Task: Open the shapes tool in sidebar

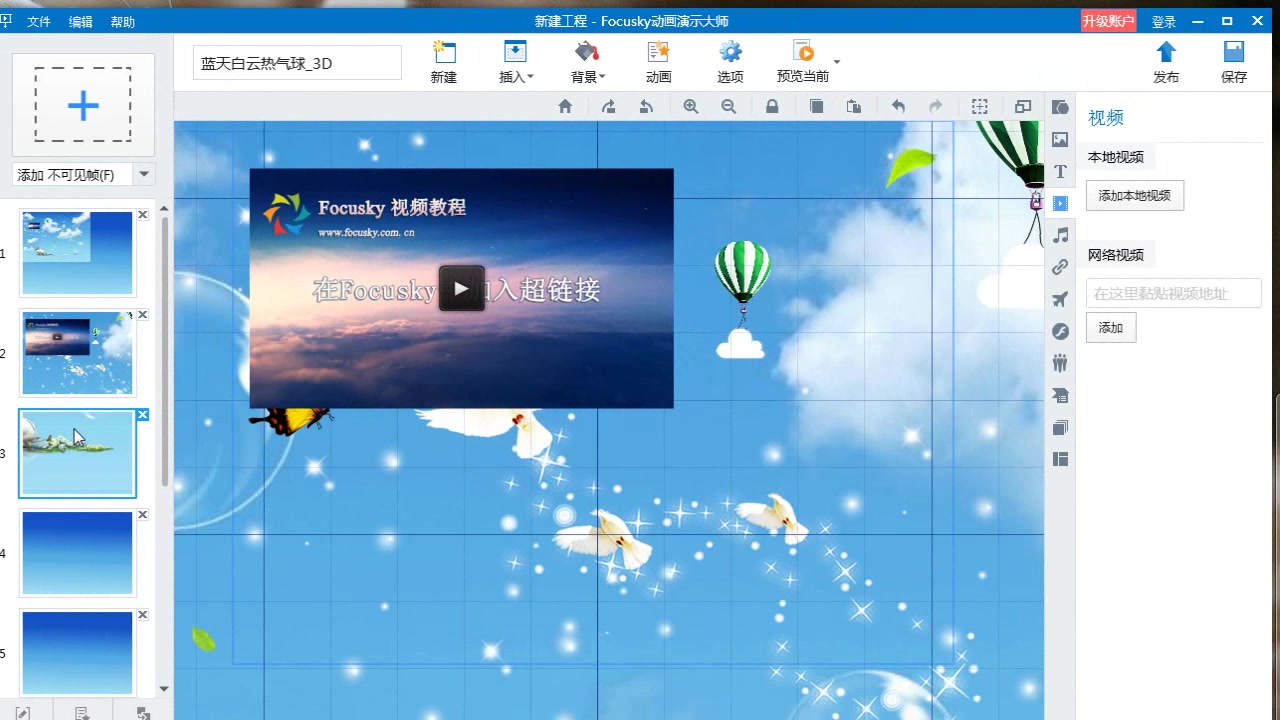Action: pos(1061,108)
